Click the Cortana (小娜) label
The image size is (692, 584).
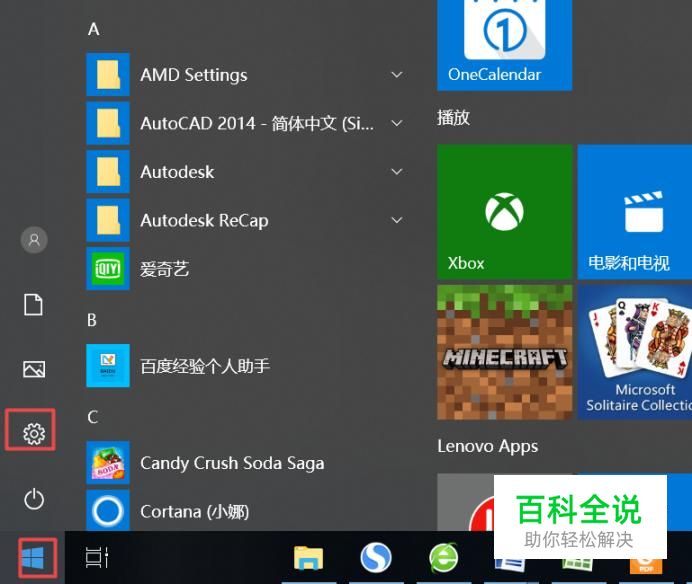click(195, 512)
